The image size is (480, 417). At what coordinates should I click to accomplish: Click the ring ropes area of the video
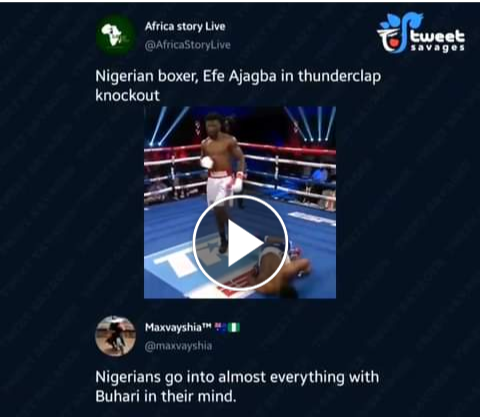click(x=290, y=167)
